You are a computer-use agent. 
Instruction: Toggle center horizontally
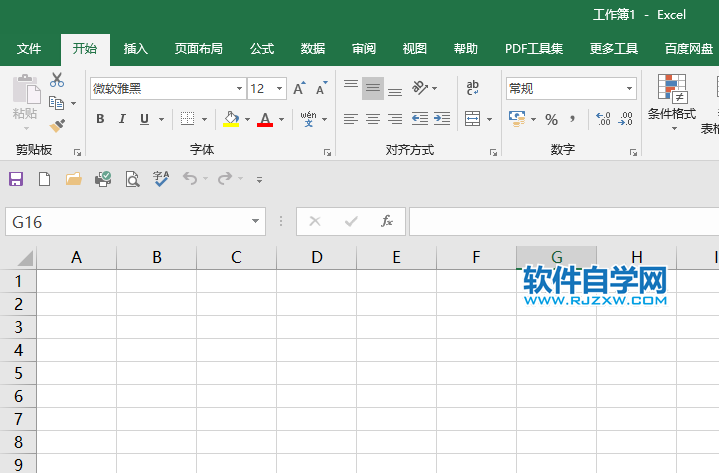(373, 119)
